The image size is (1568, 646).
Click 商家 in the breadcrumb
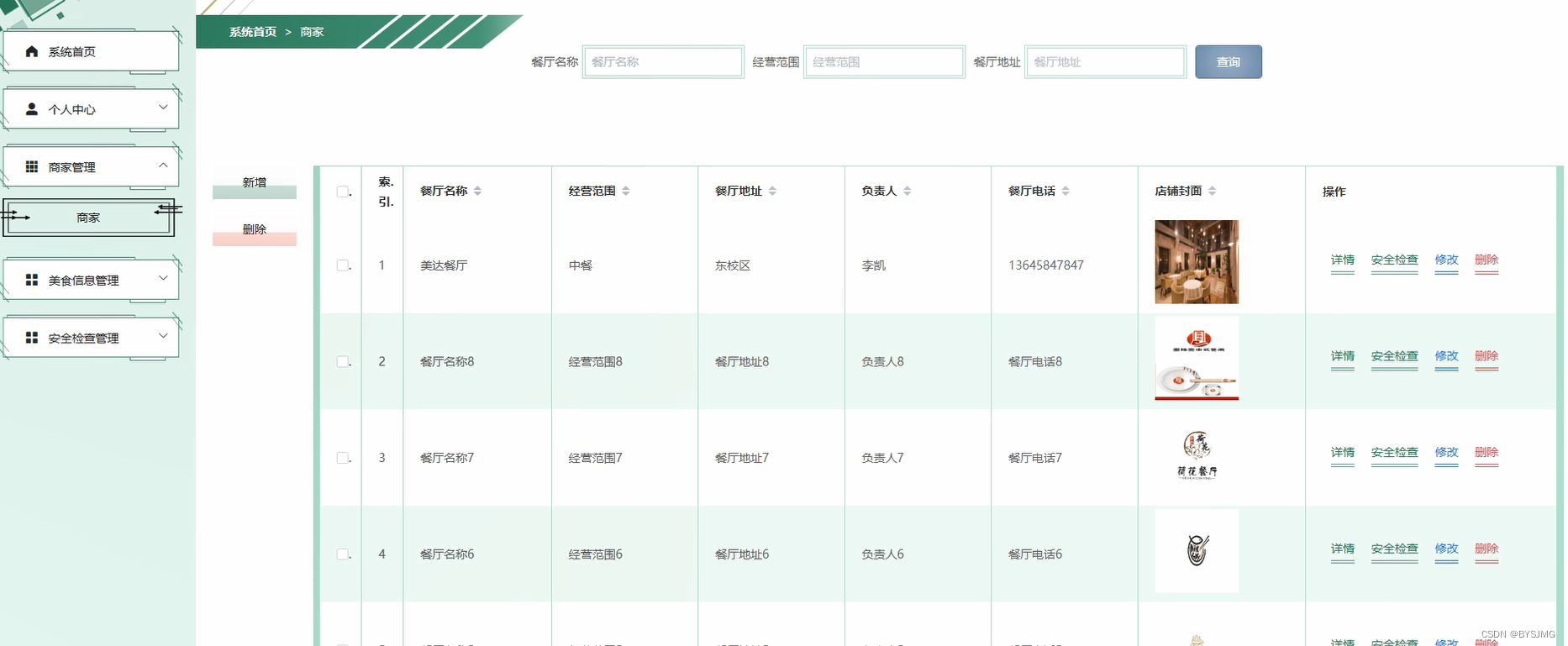click(x=312, y=32)
